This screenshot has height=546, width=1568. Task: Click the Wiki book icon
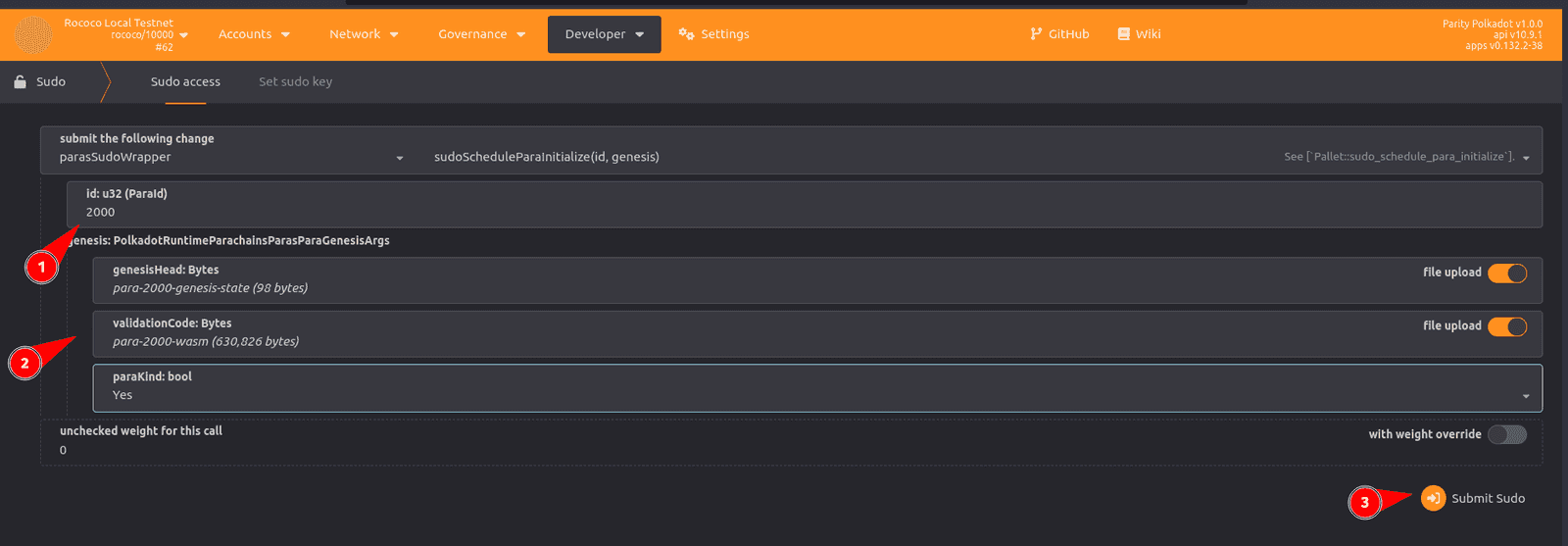pyautogui.click(x=1123, y=34)
